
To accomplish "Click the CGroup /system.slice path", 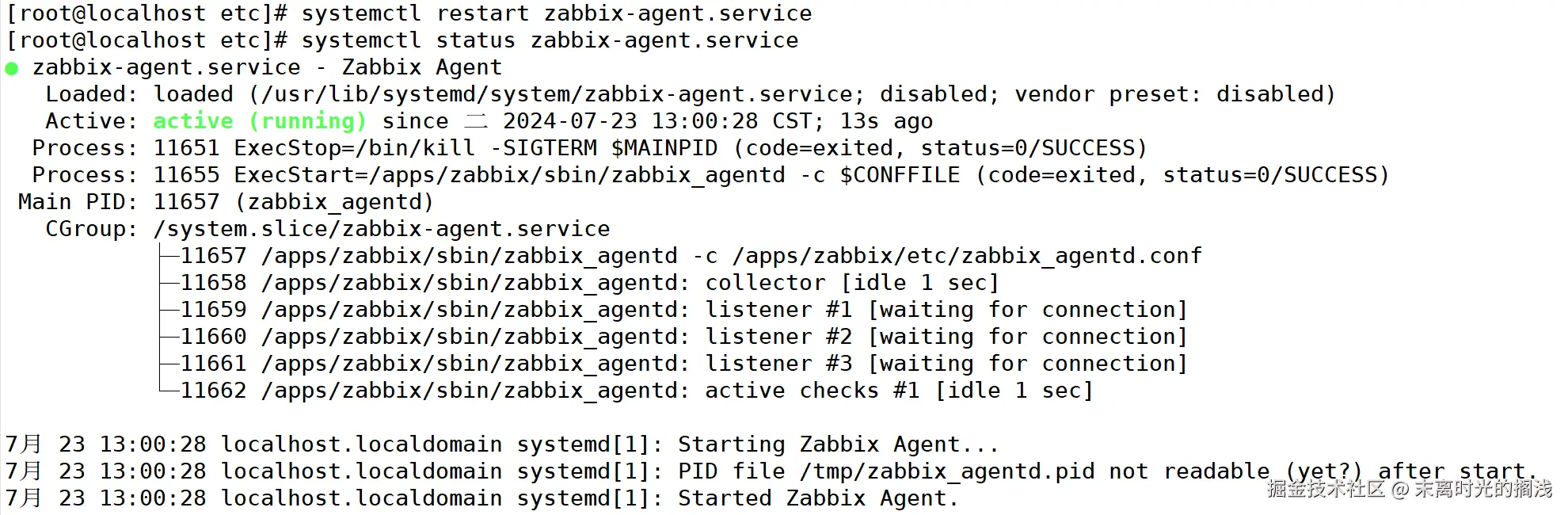I will [x=382, y=229].
